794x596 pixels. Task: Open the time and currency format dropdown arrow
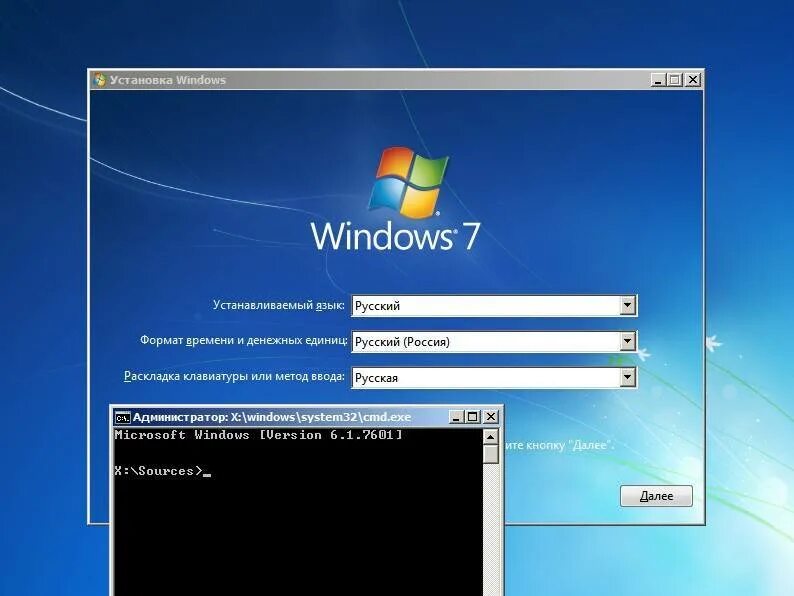(627, 341)
